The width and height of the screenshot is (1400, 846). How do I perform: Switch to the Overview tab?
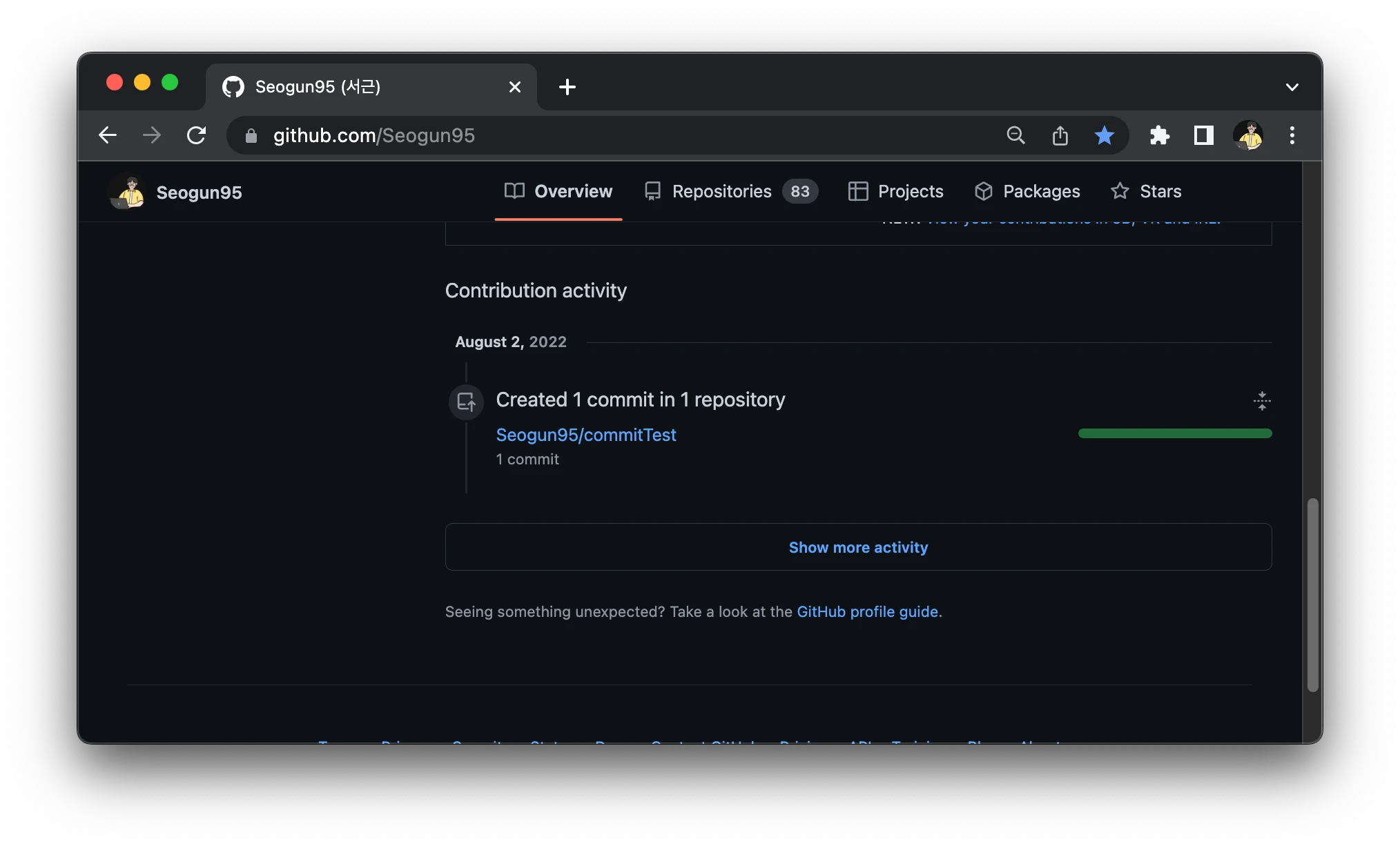(558, 191)
